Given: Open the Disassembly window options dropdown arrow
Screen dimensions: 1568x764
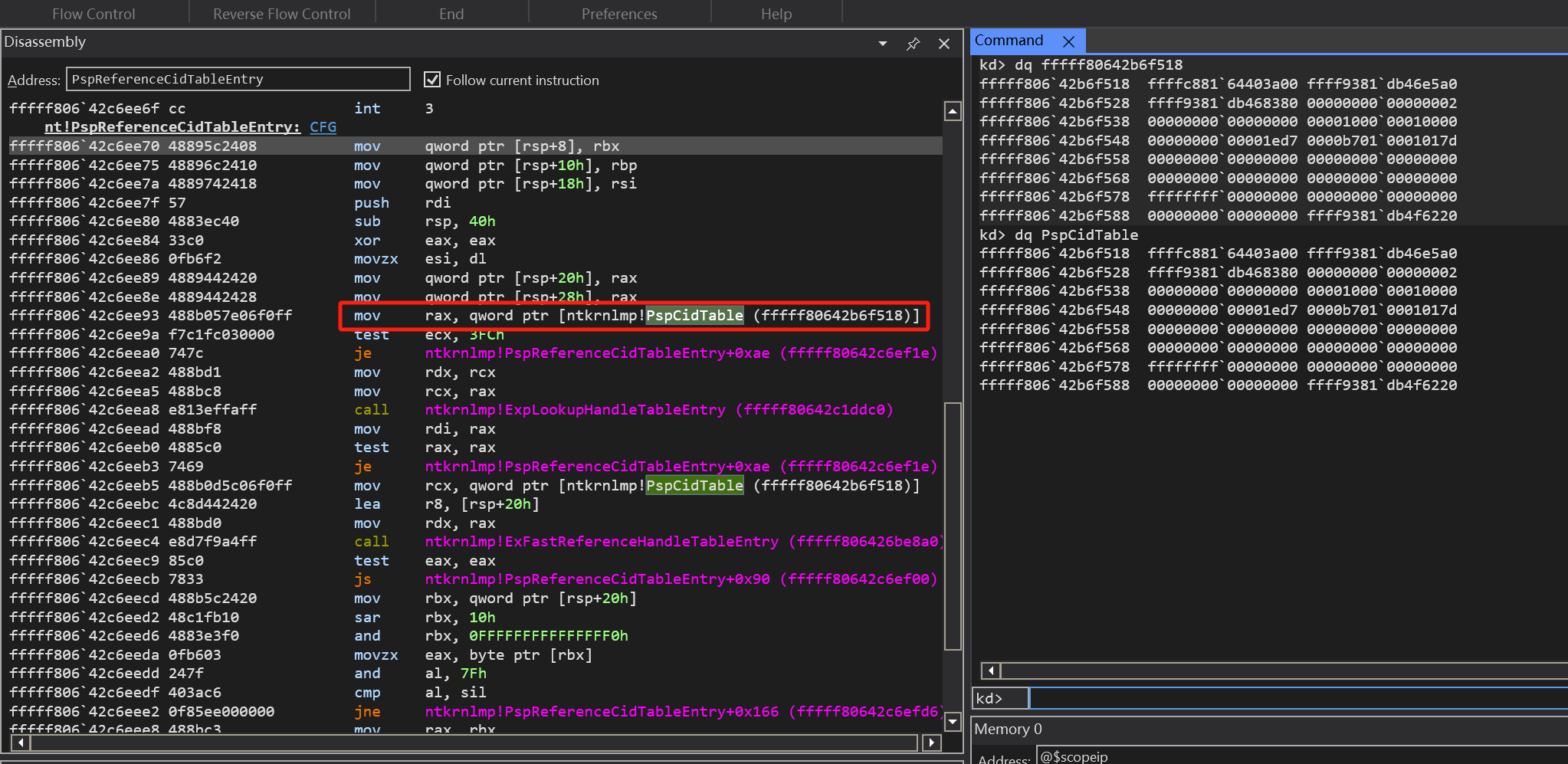Looking at the screenshot, I should pyautogui.click(x=883, y=44).
